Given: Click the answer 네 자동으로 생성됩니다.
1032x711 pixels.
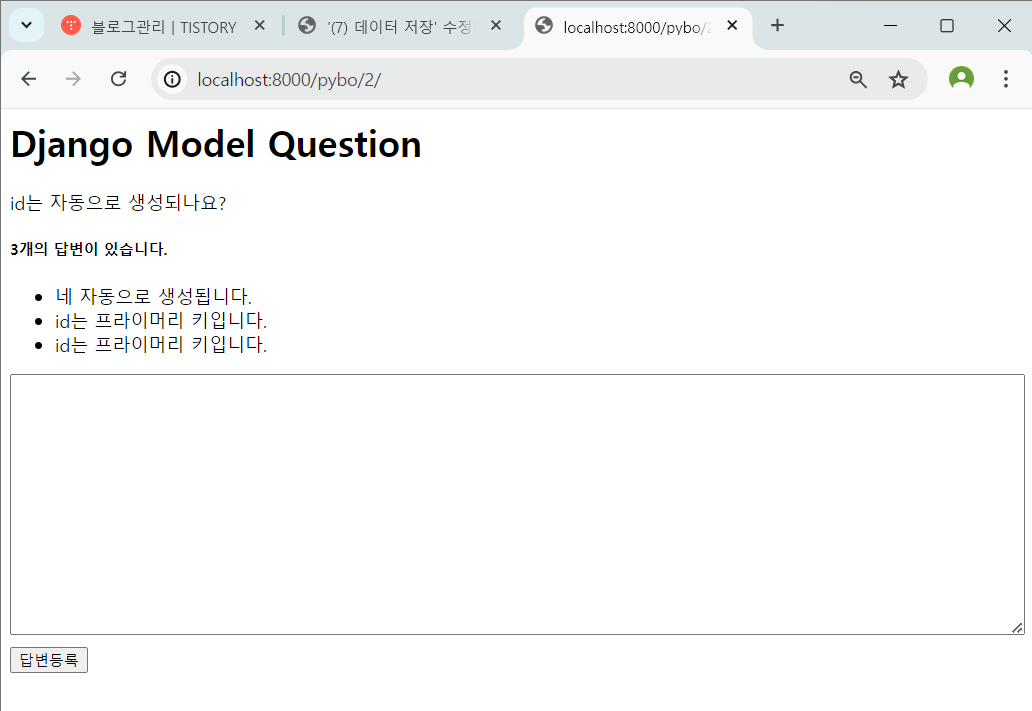Looking at the screenshot, I should (153, 296).
